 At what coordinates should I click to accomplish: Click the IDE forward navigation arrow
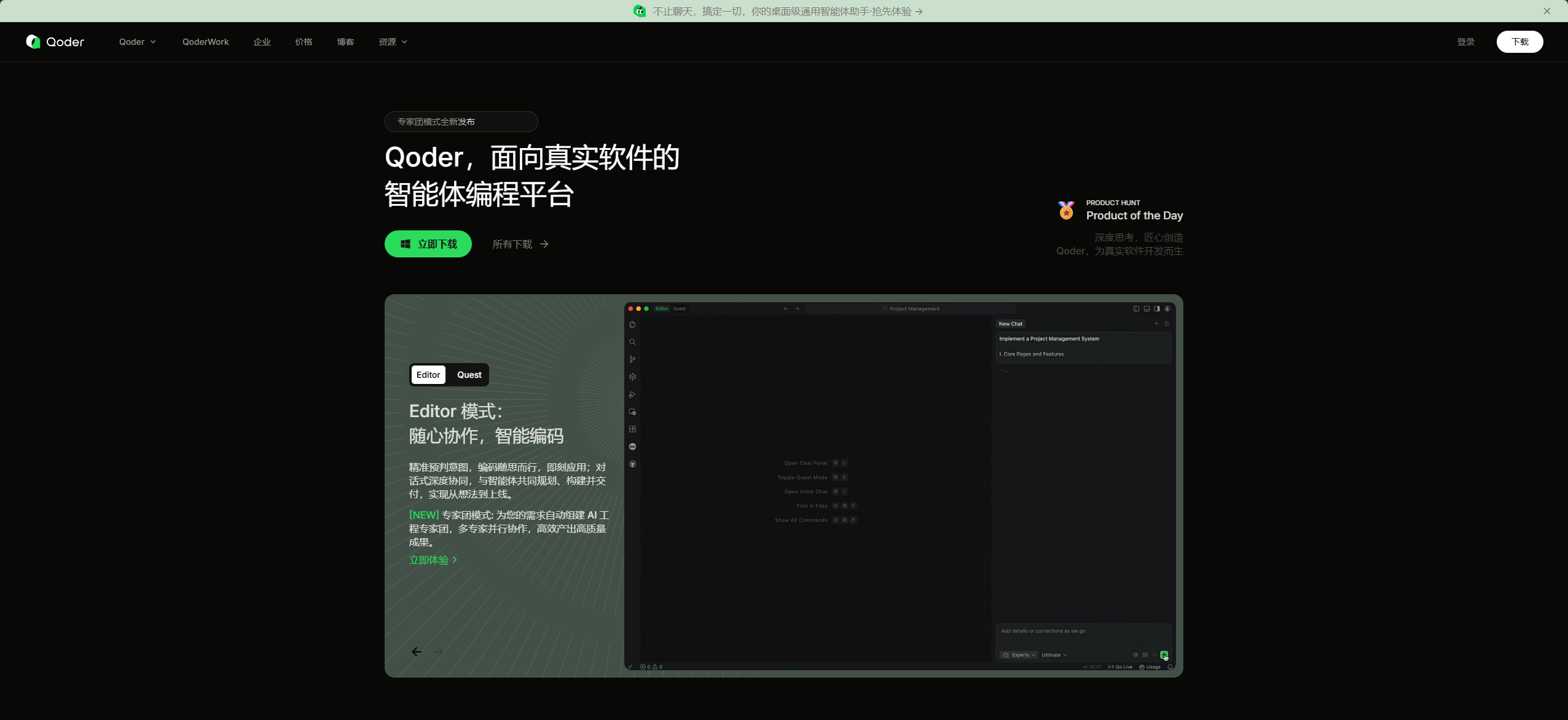point(797,308)
